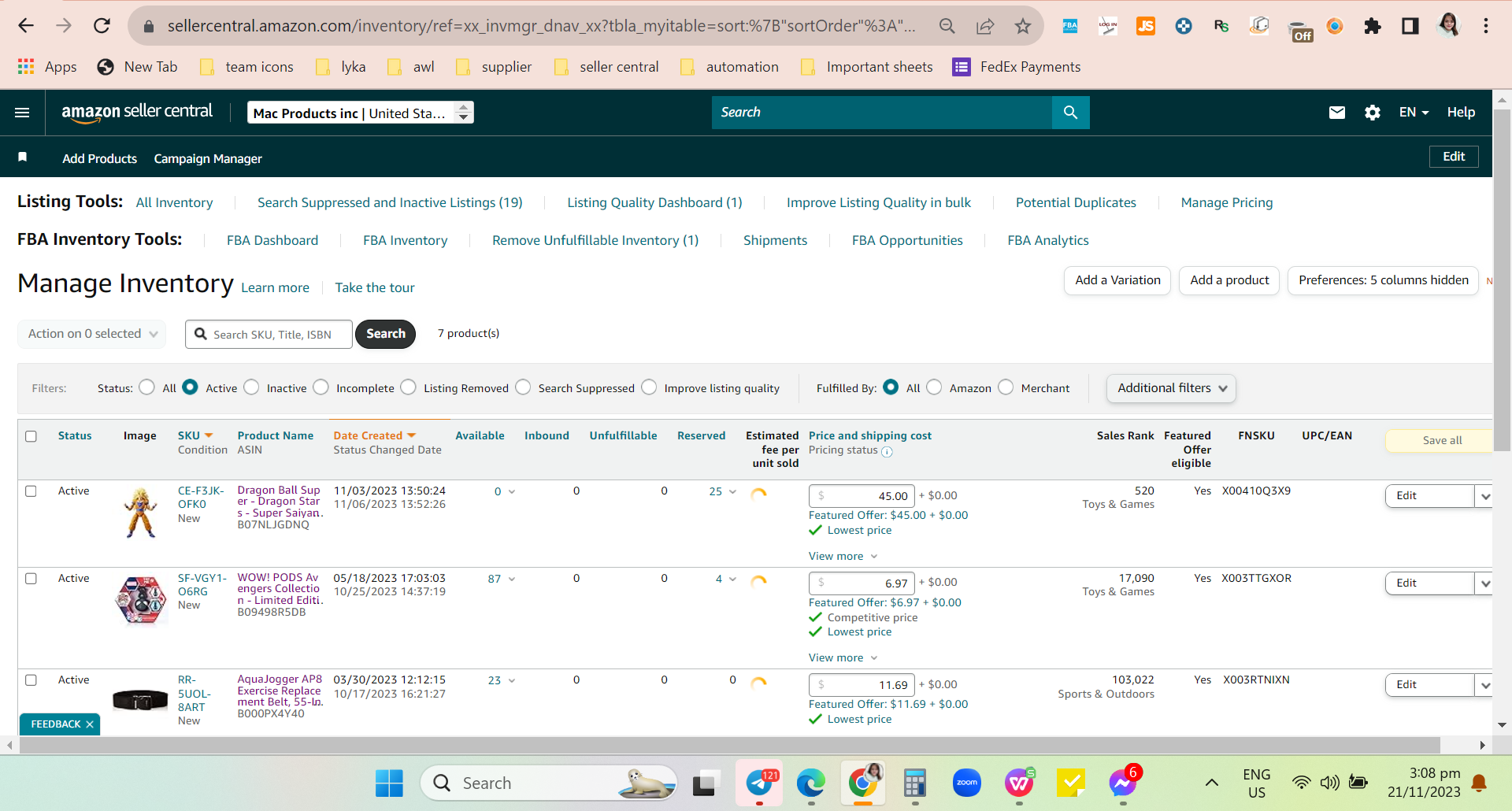Open the Mac Products inc account switcher
Image resolution: width=1512 pixels, height=811 pixels.
tap(361, 113)
